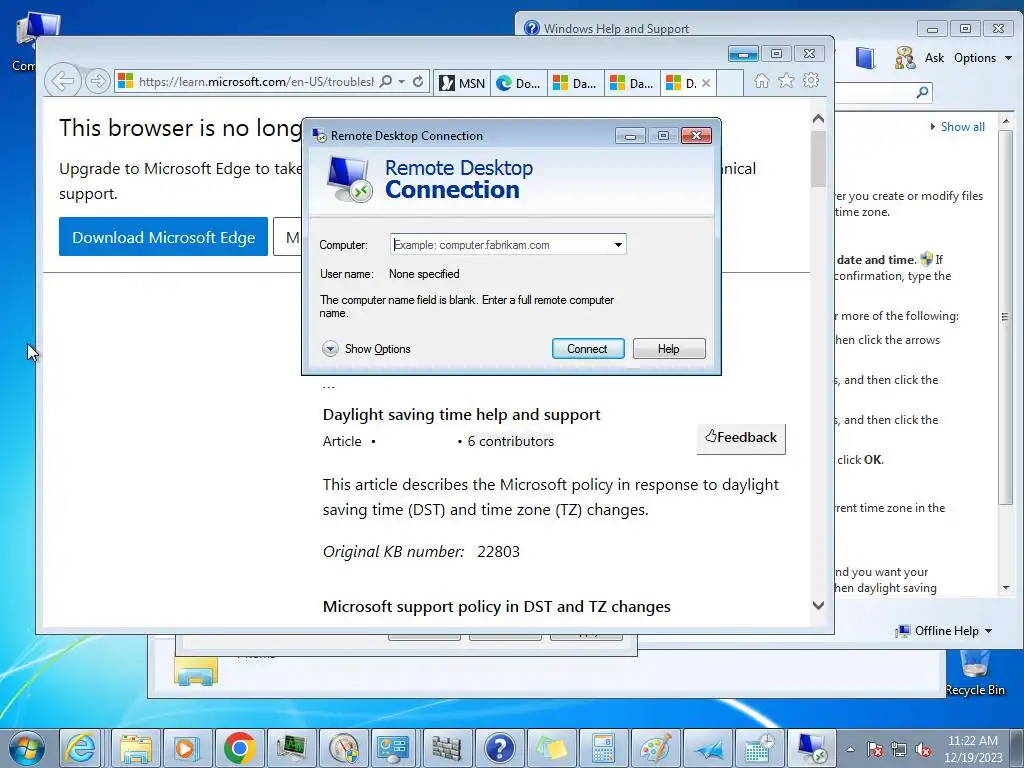Click the '6 contributors' link
This screenshot has width=1024, height=768.
pyautogui.click(x=511, y=441)
